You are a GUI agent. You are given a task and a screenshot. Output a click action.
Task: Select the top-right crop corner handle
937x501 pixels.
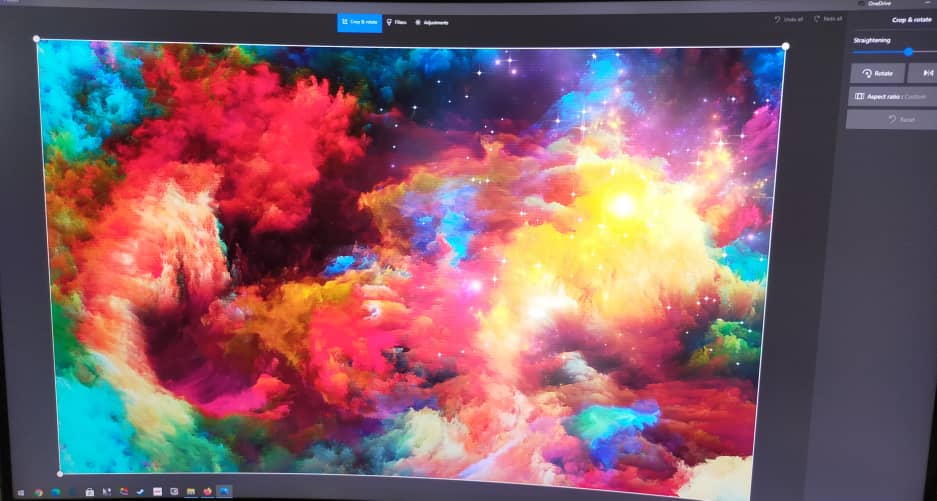pyautogui.click(x=785, y=46)
